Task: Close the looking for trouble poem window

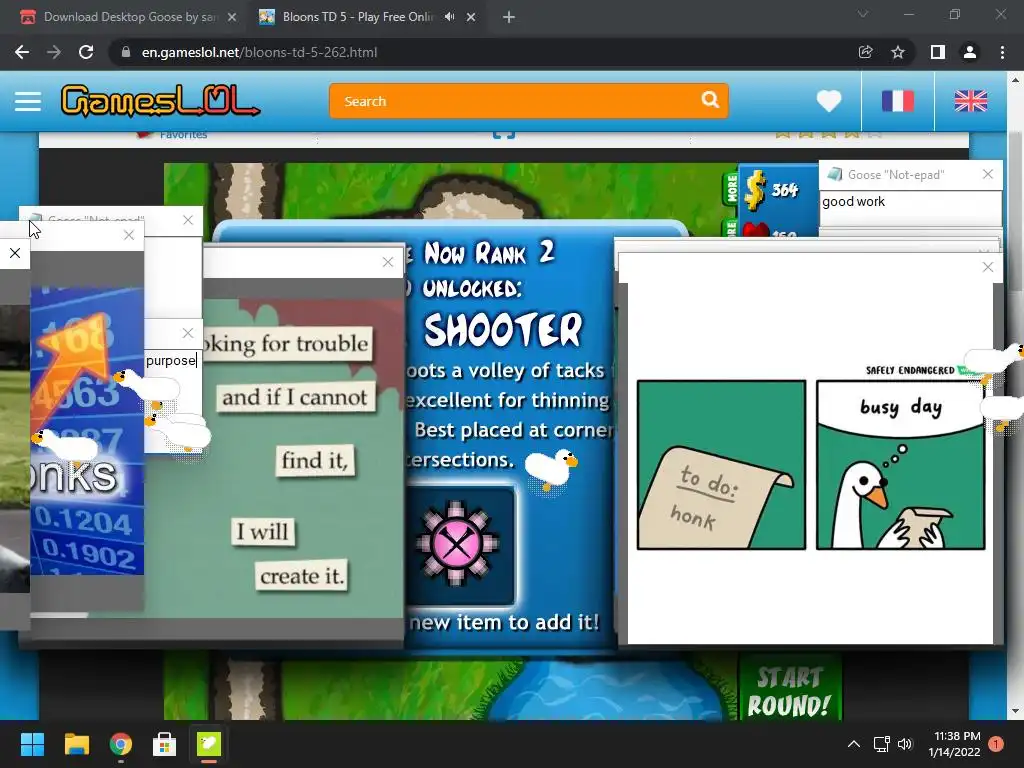Action: click(388, 262)
